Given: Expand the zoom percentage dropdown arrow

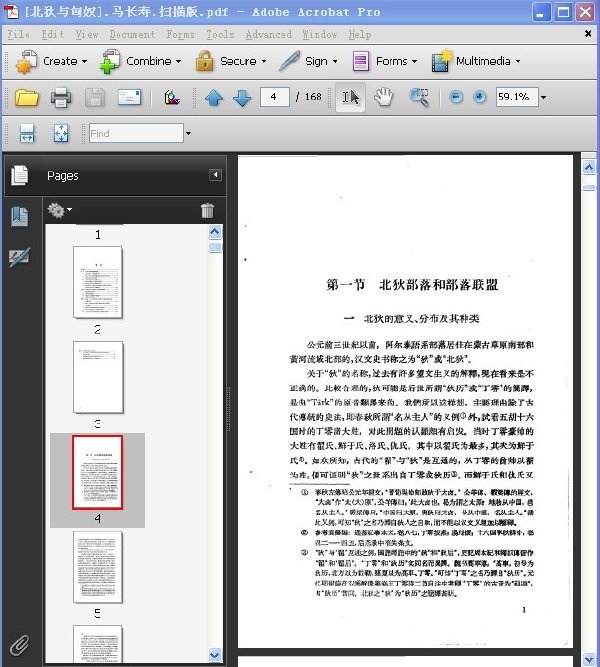Looking at the screenshot, I should 543,97.
